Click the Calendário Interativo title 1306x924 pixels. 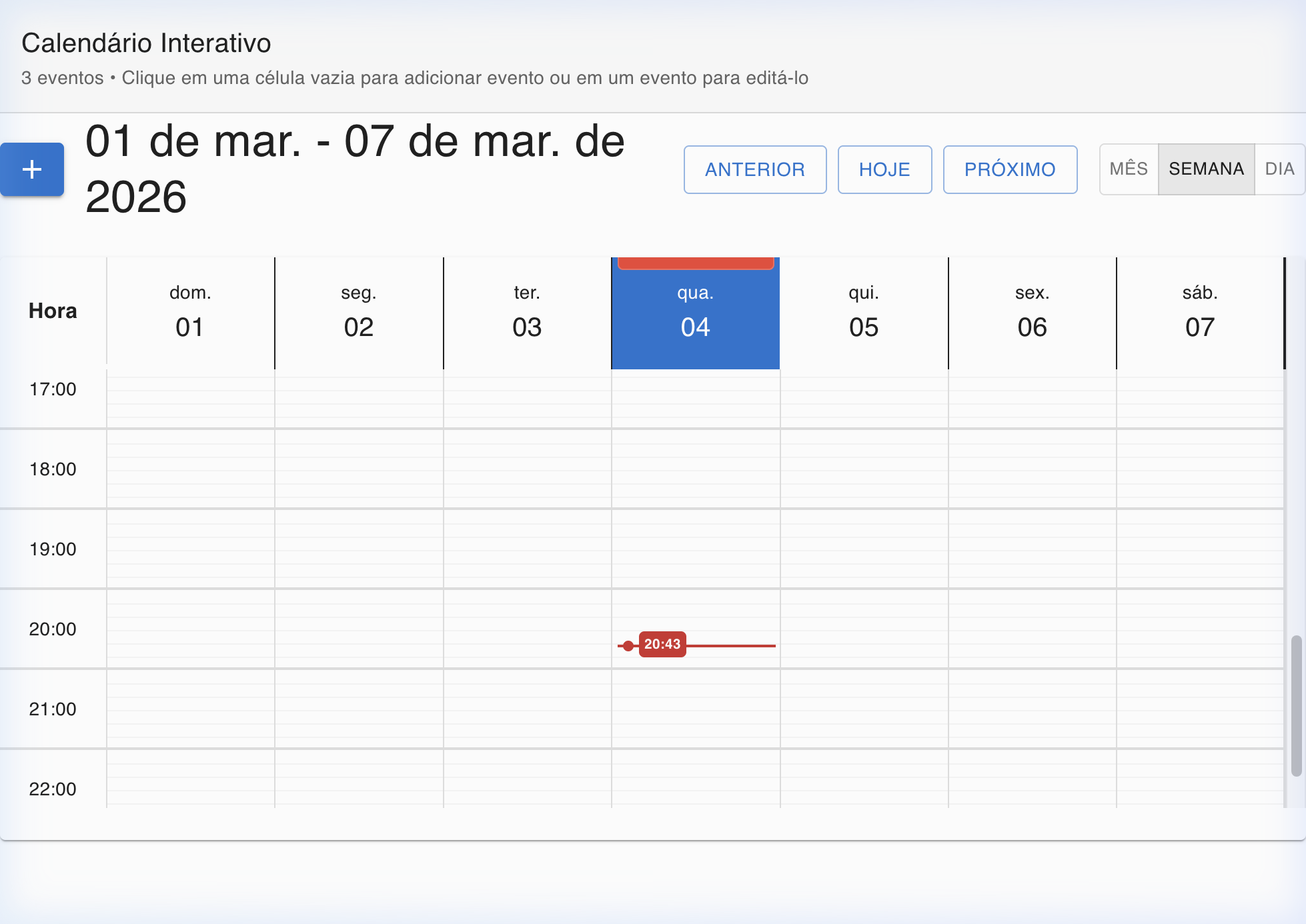coord(147,42)
